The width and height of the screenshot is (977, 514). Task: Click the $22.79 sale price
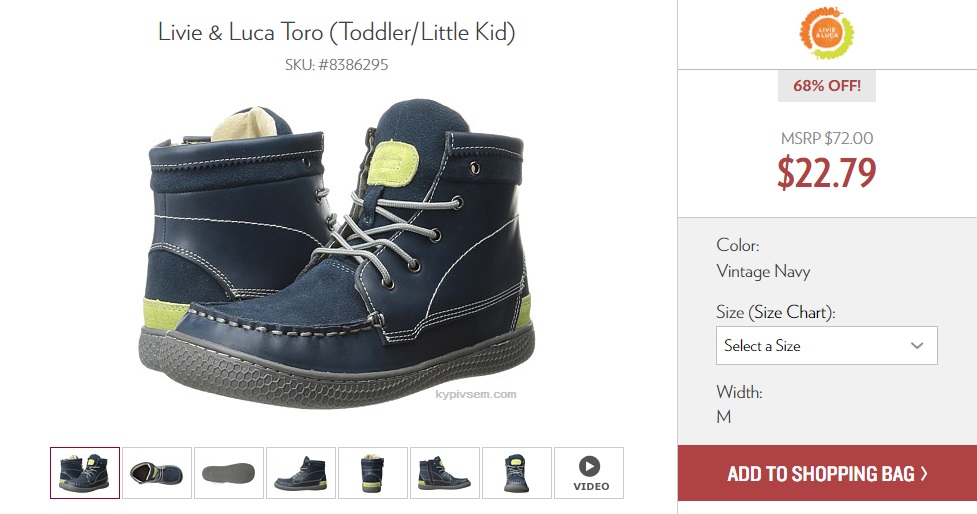827,173
